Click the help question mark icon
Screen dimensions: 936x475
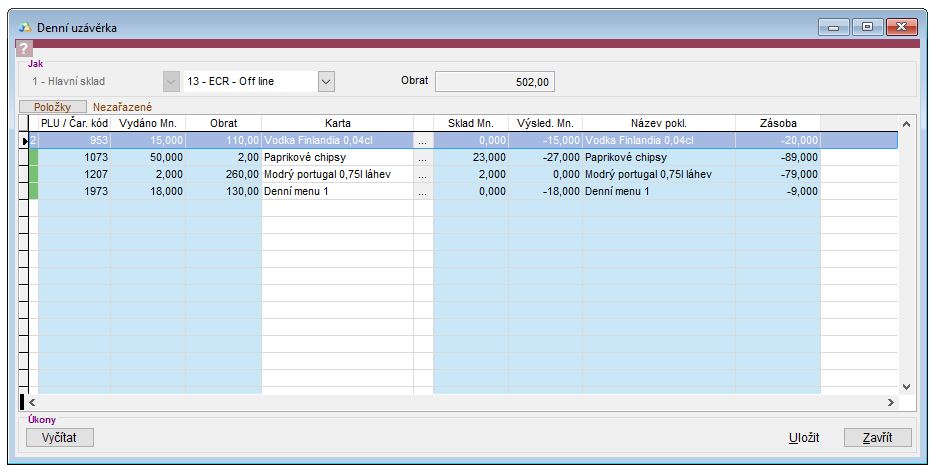25,49
